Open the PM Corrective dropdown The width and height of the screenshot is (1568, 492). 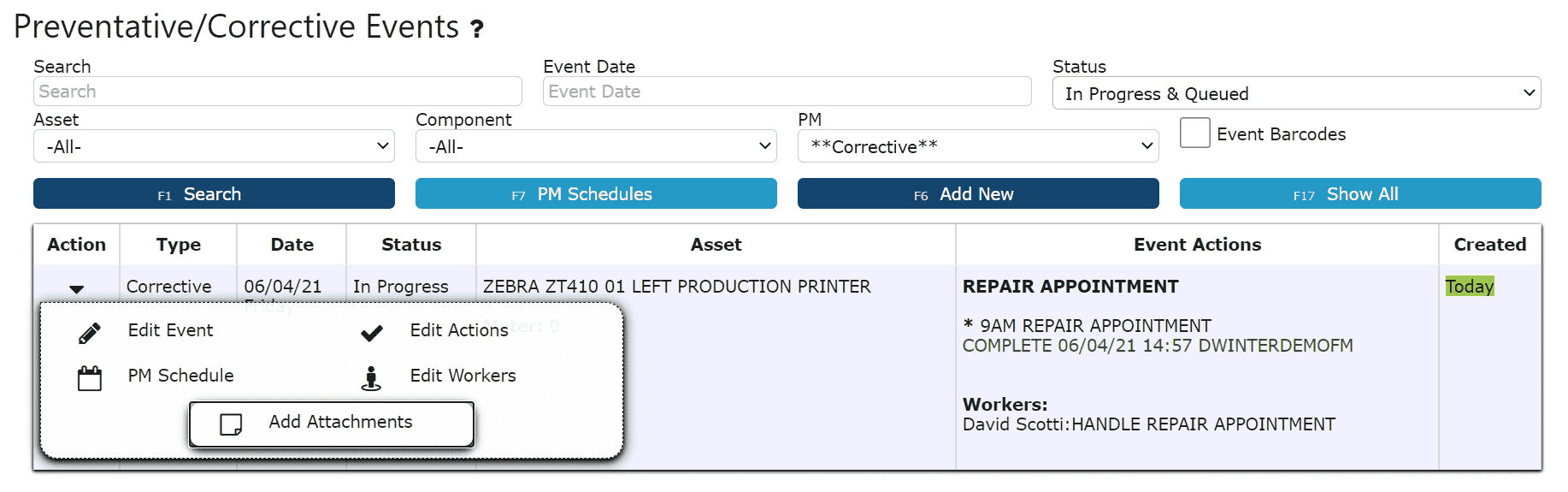pyautogui.click(x=978, y=146)
